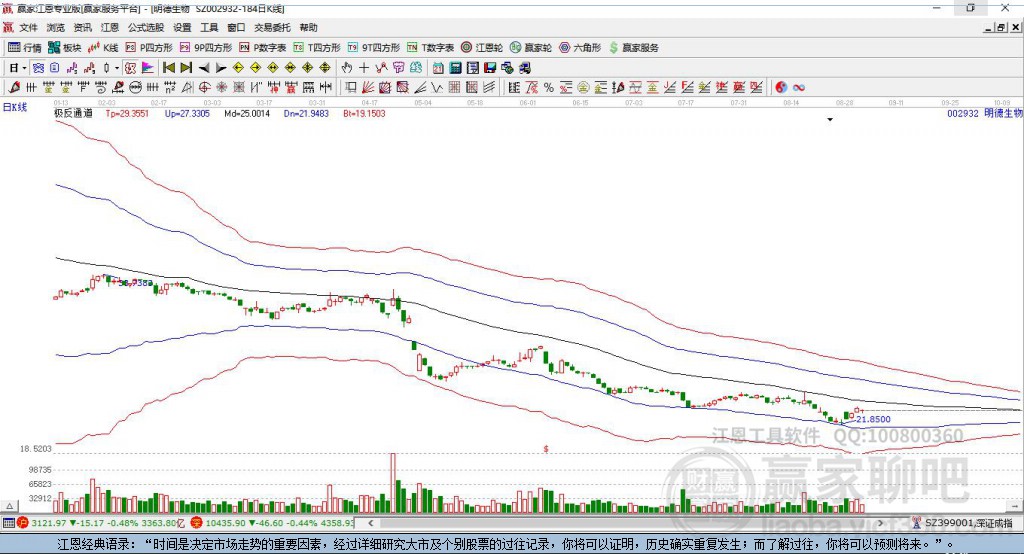The height and width of the screenshot is (554, 1024).
Task: Select the crosshair cursor tool
Action: (x=364, y=68)
